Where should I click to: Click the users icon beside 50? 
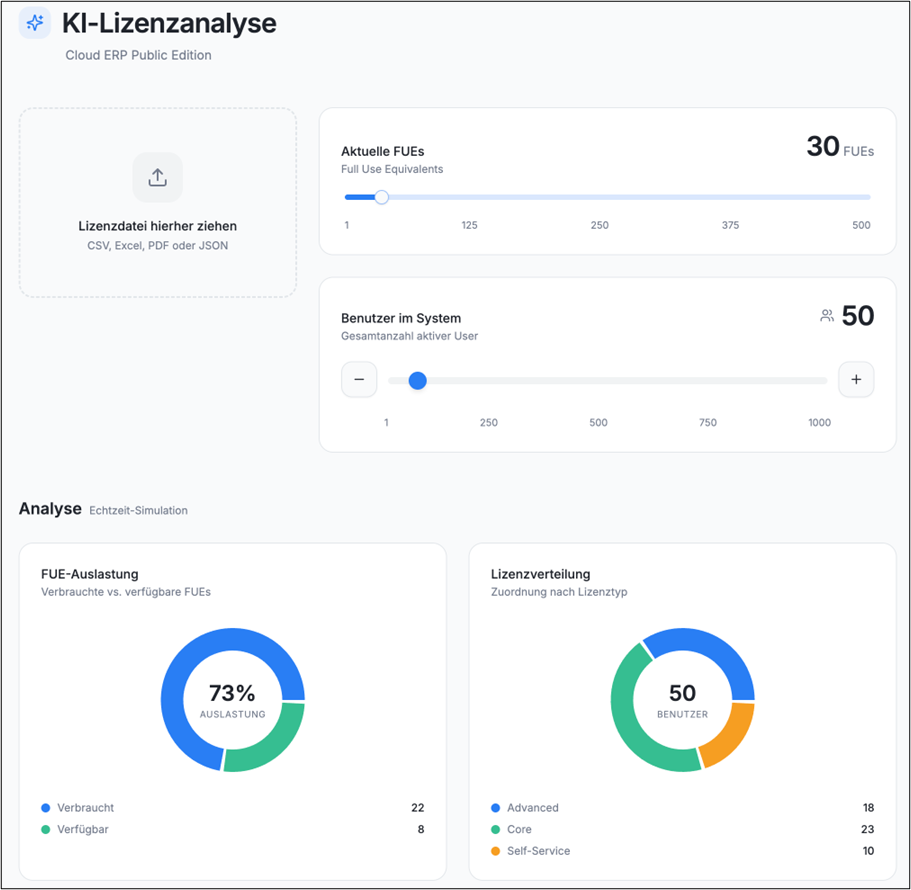tap(826, 316)
